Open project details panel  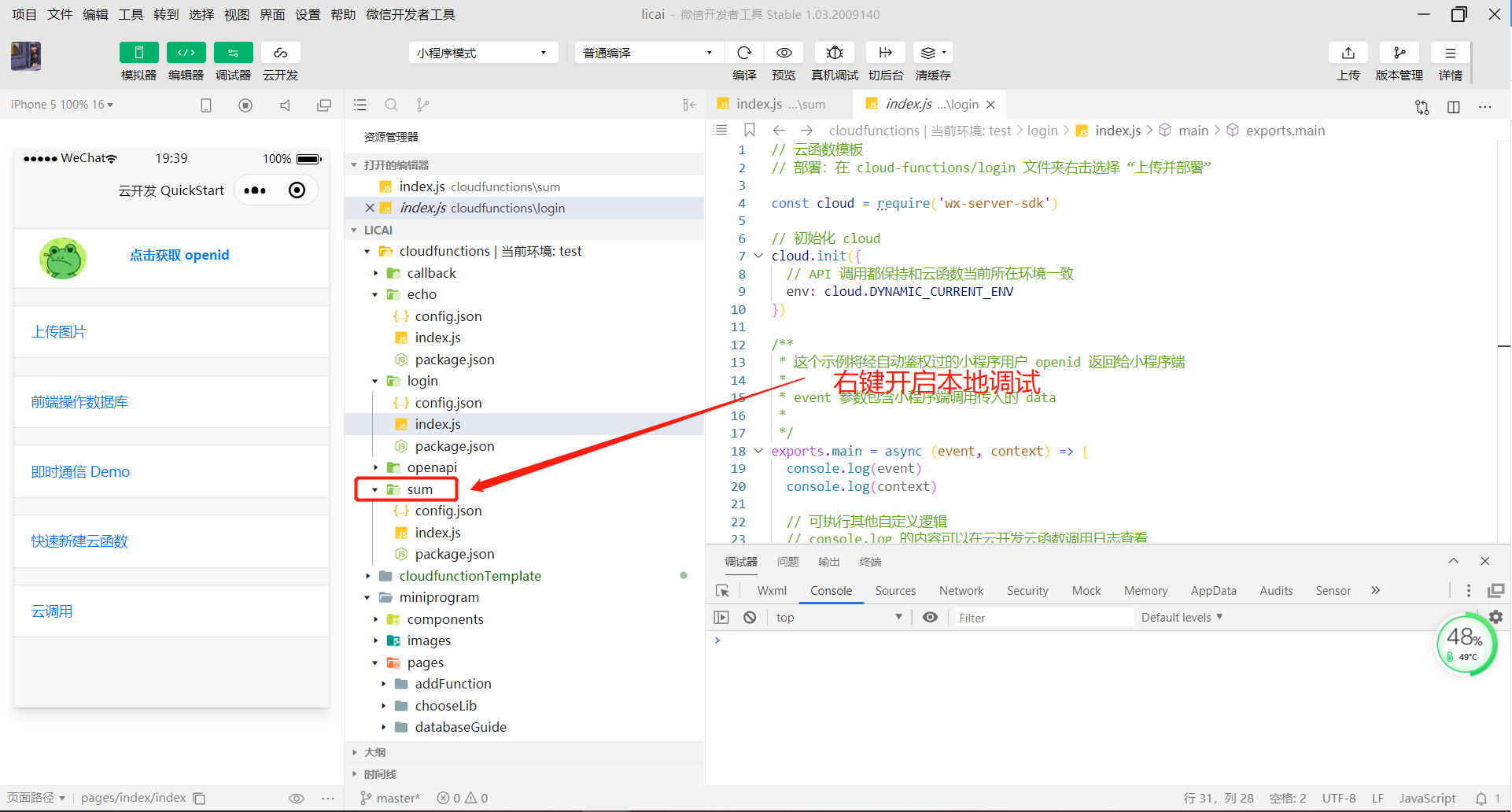pos(1451,53)
